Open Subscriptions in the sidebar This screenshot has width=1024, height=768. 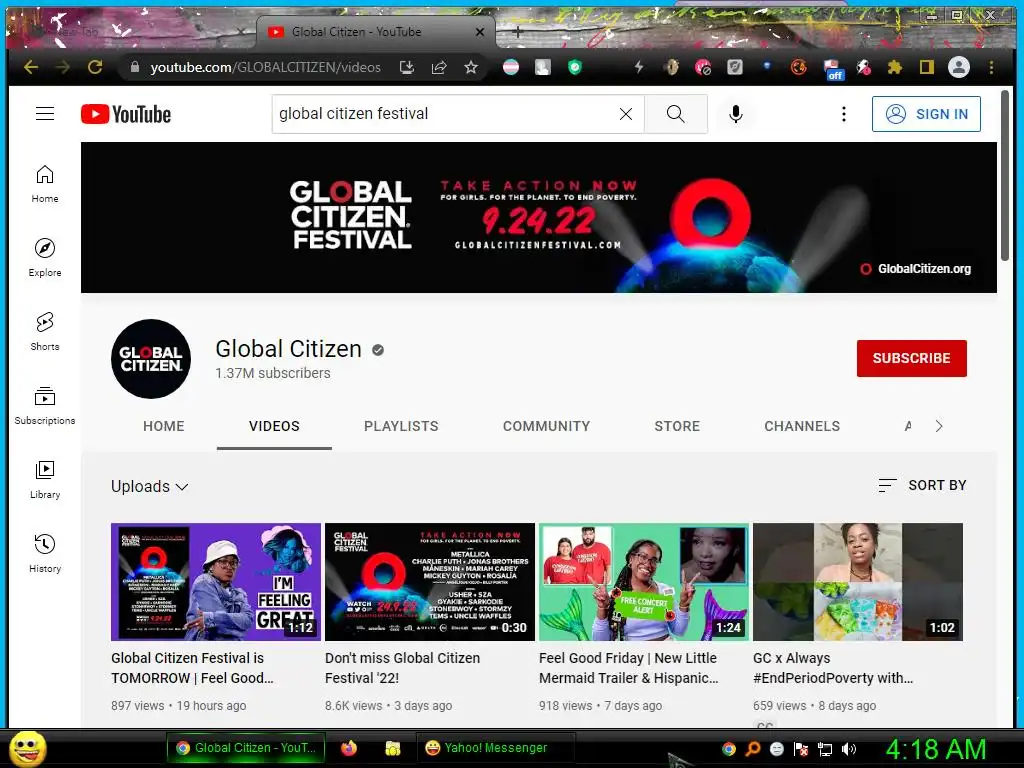coord(44,405)
